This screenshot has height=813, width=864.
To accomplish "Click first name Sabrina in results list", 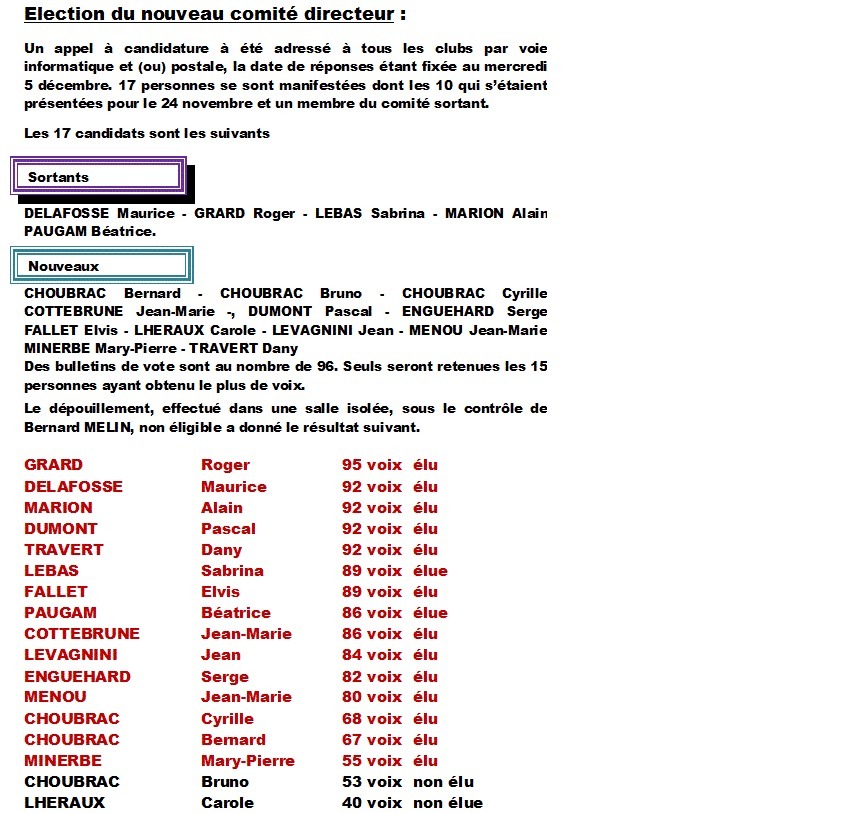I will pyautogui.click(x=232, y=571).
